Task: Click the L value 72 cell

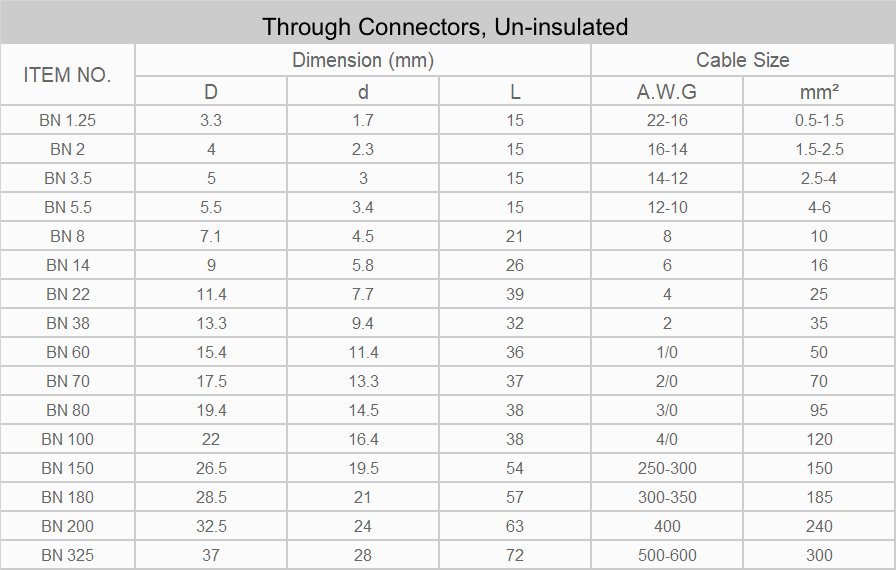Action: click(x=514, y=555)
